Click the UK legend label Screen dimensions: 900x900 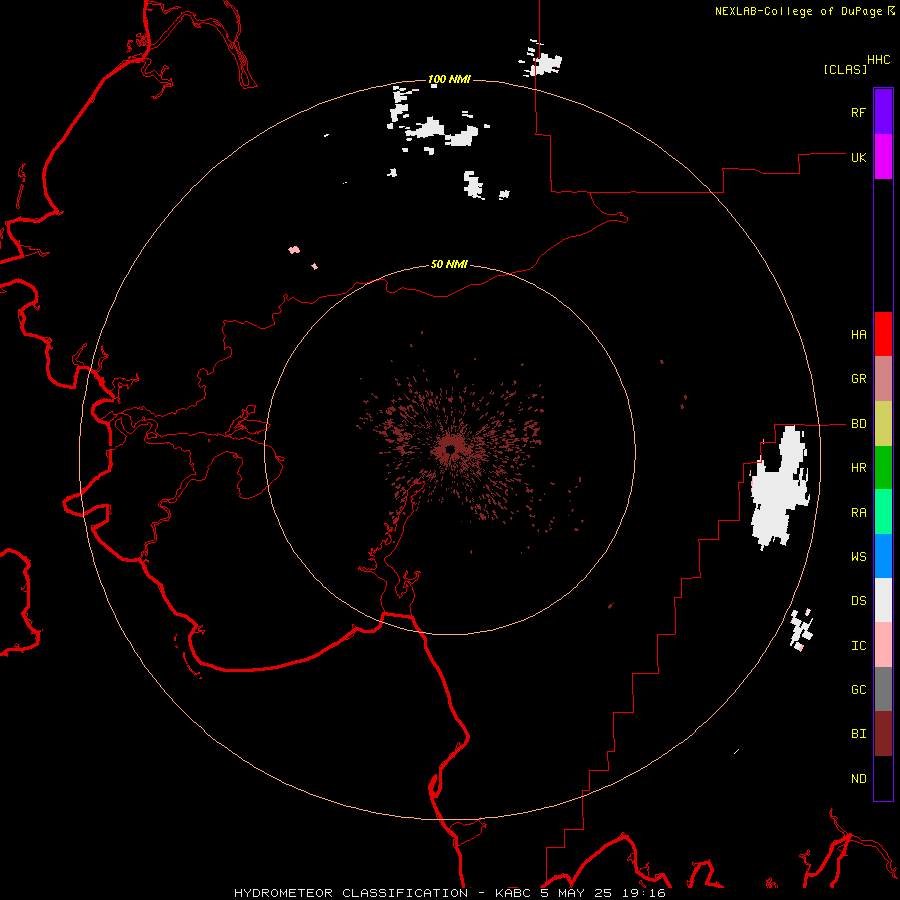click(x=858, y=157)
